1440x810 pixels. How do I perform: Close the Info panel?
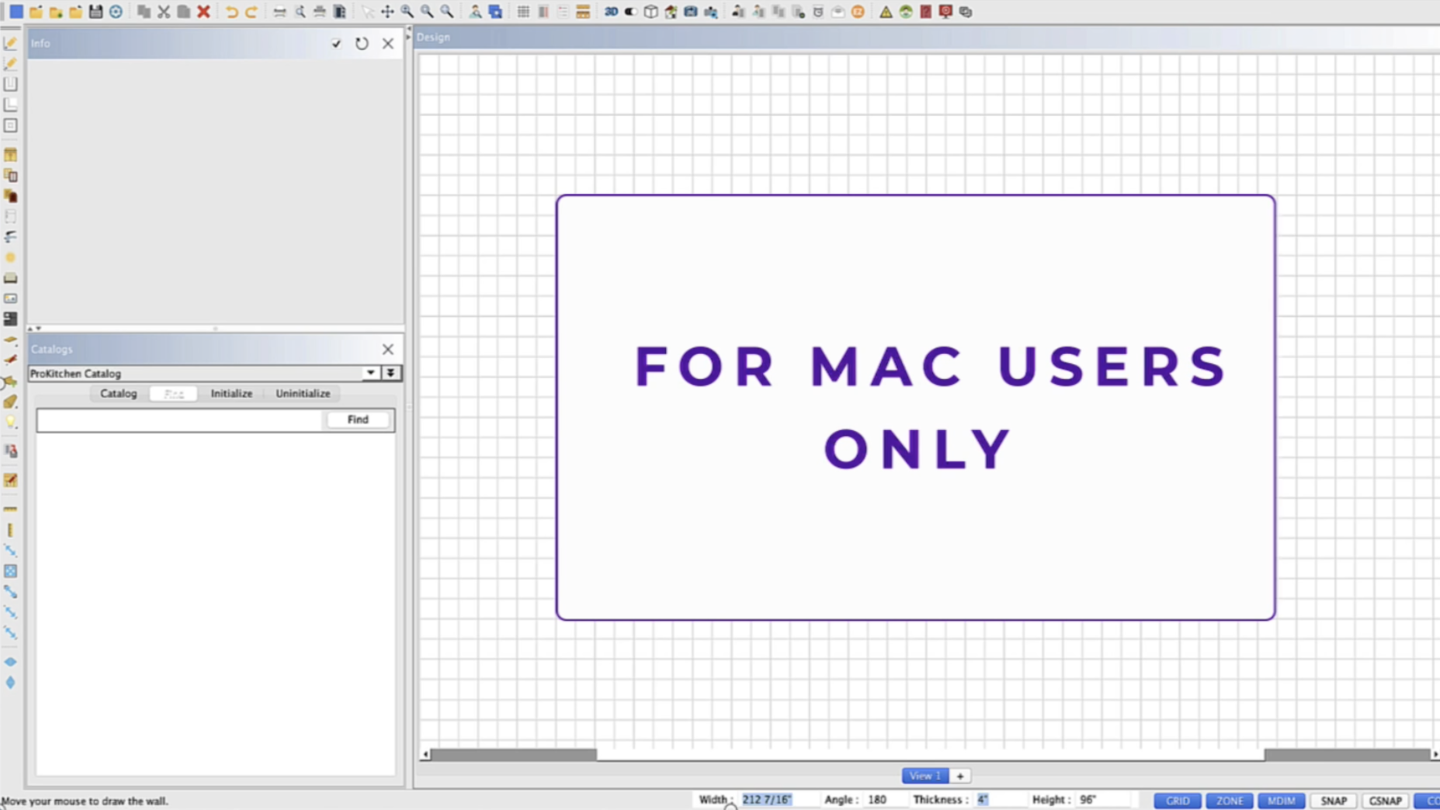click(388, 44)
